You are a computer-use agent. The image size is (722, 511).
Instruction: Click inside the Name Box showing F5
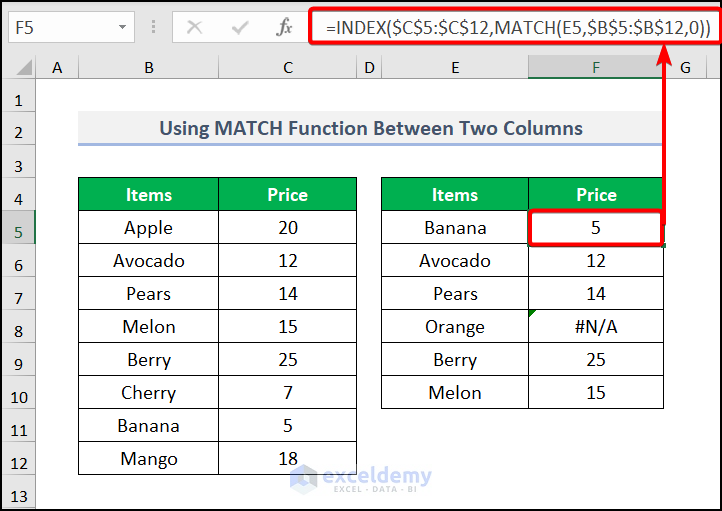click(60, 28)
